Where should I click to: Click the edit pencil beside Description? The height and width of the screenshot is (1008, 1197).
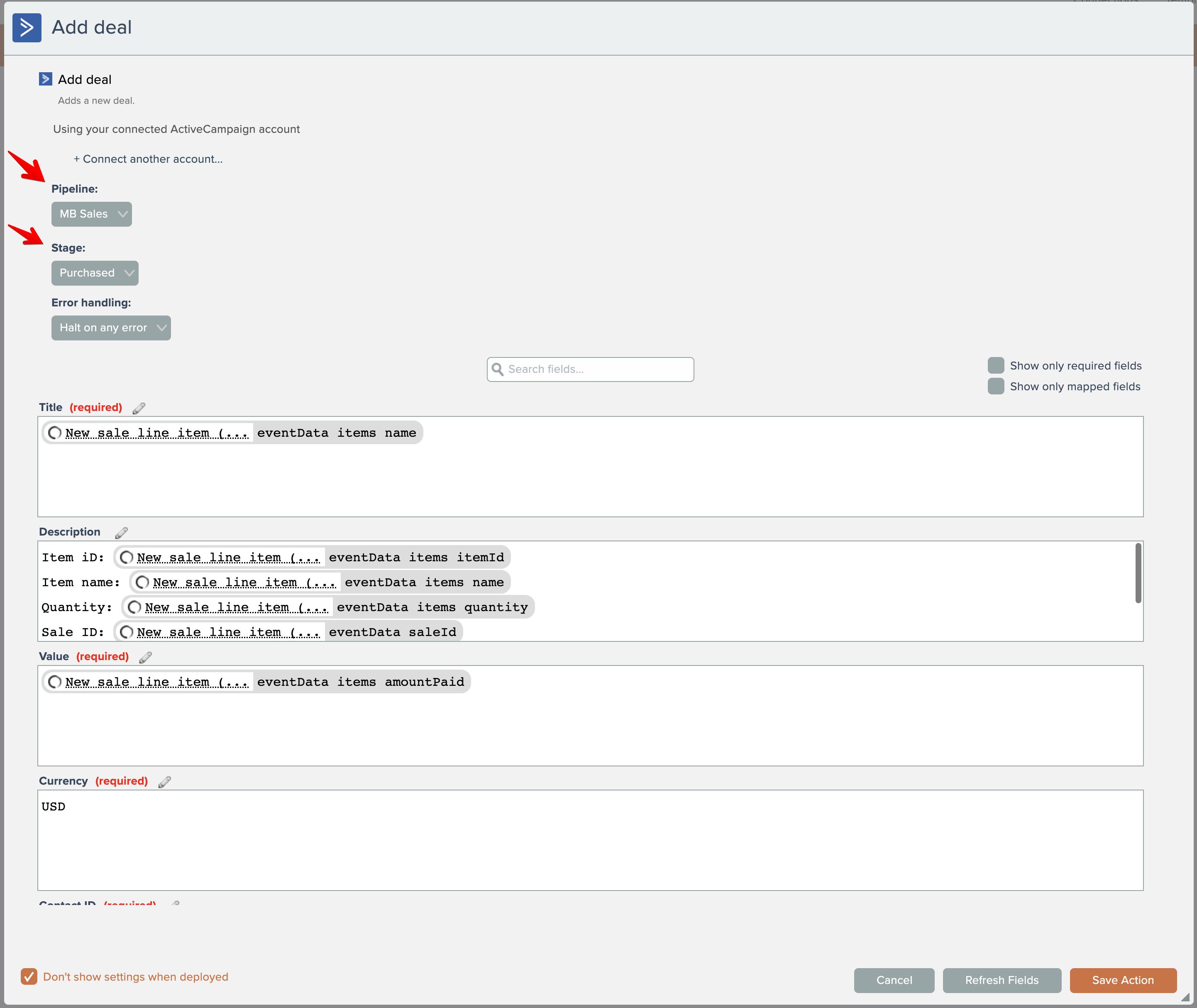[121, 533]
